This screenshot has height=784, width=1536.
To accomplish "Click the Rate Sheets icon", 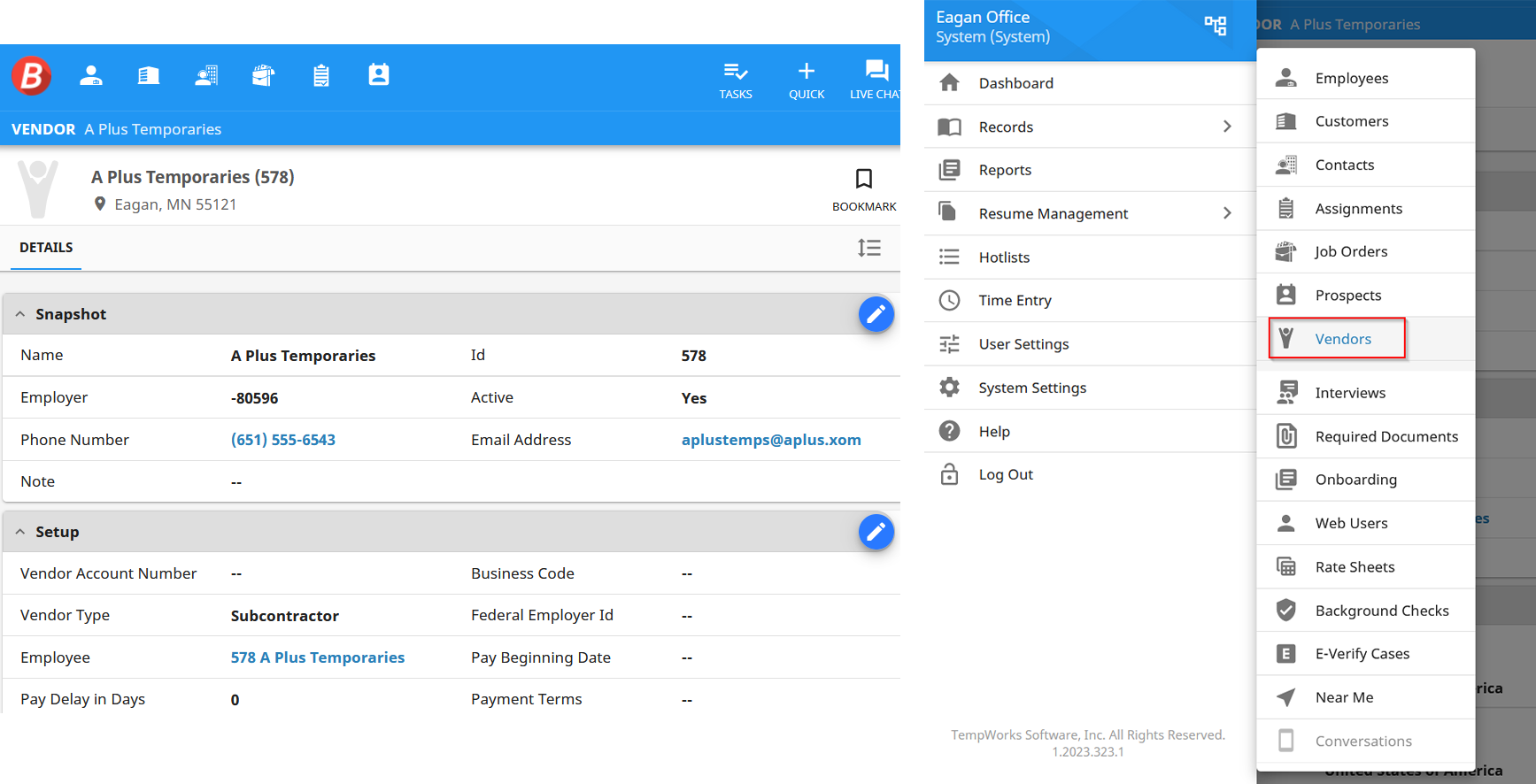I will click(1286, 566).
